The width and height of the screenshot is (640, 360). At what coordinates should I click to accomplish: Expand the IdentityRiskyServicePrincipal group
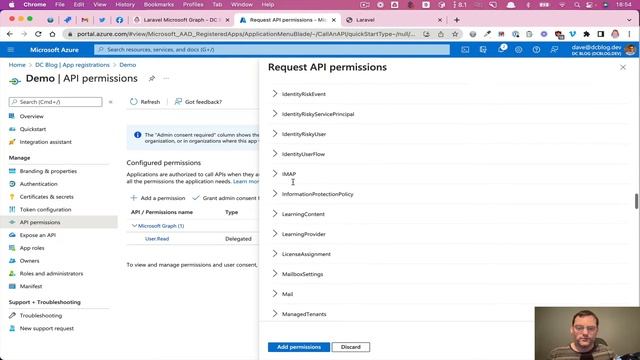point(275,114)
